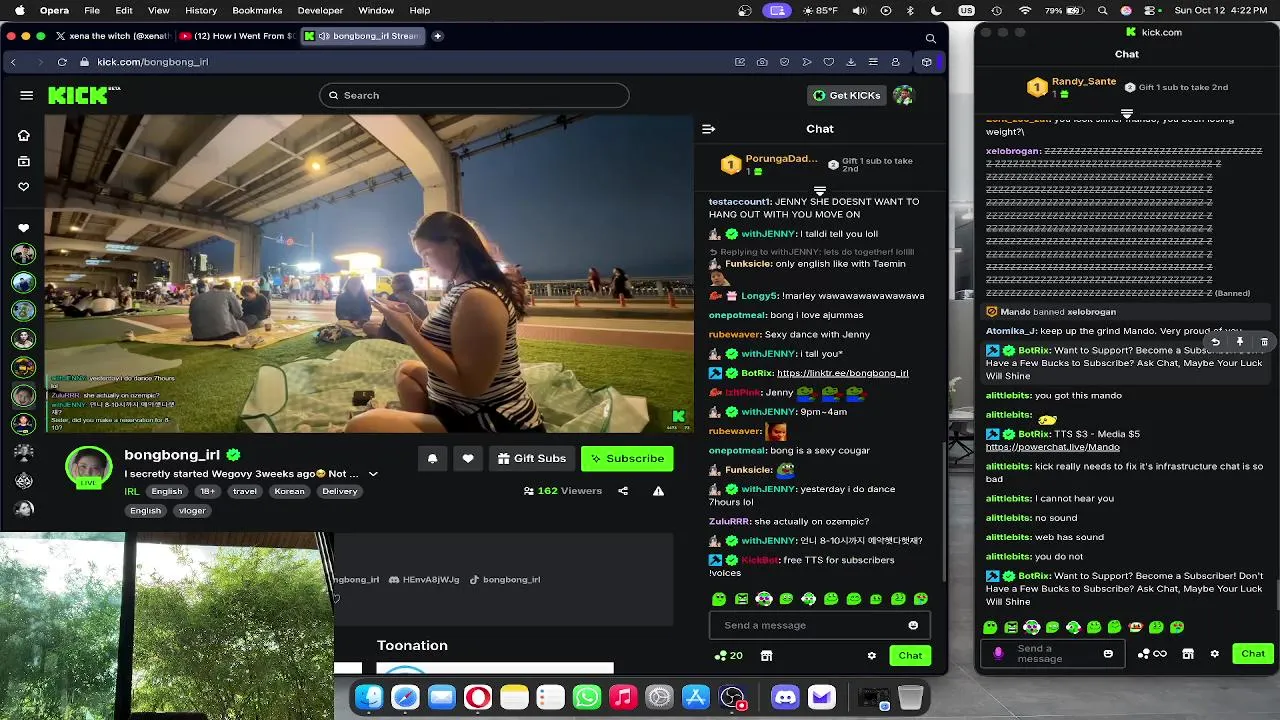Open the Discord icon in the Dock

(785, 697)
